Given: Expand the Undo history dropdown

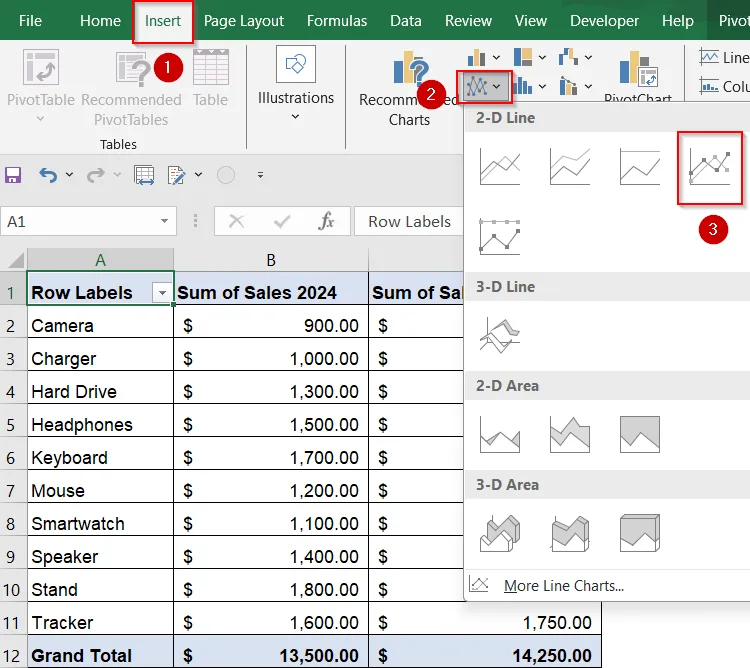Looking at the screenshot, I should click(x=69, y=175).
